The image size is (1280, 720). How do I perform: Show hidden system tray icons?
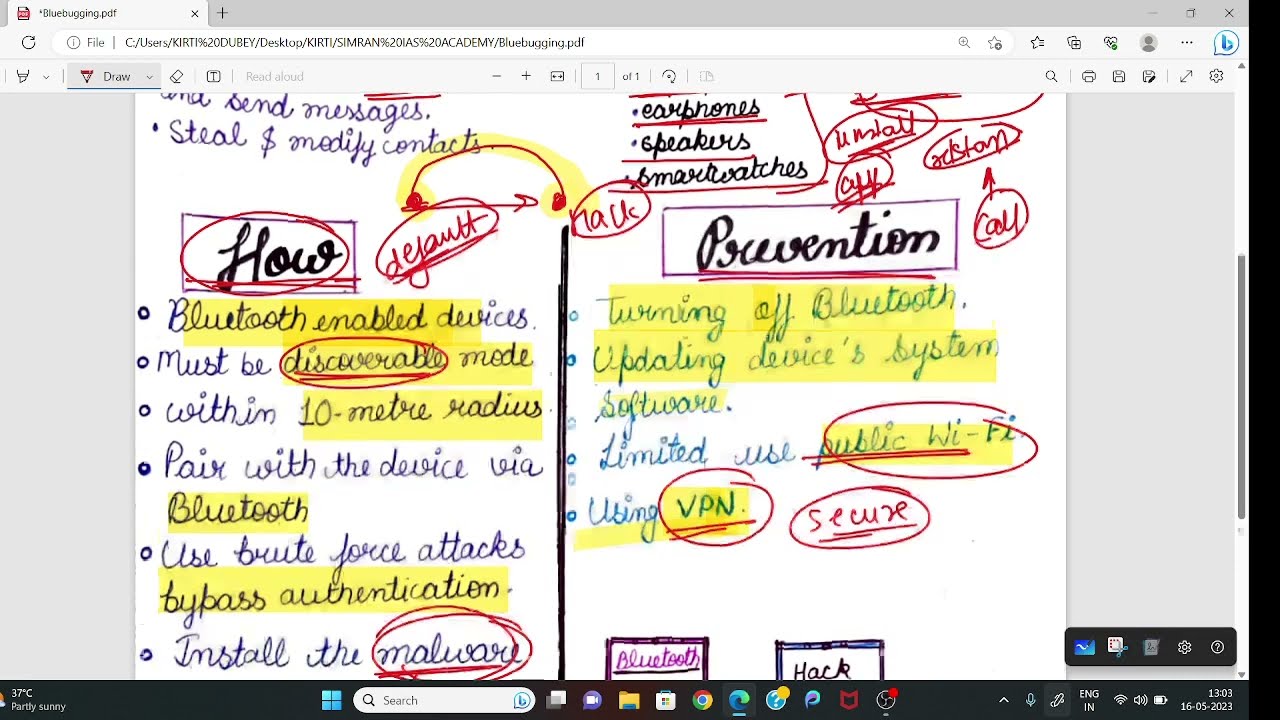pos(1004,700)
